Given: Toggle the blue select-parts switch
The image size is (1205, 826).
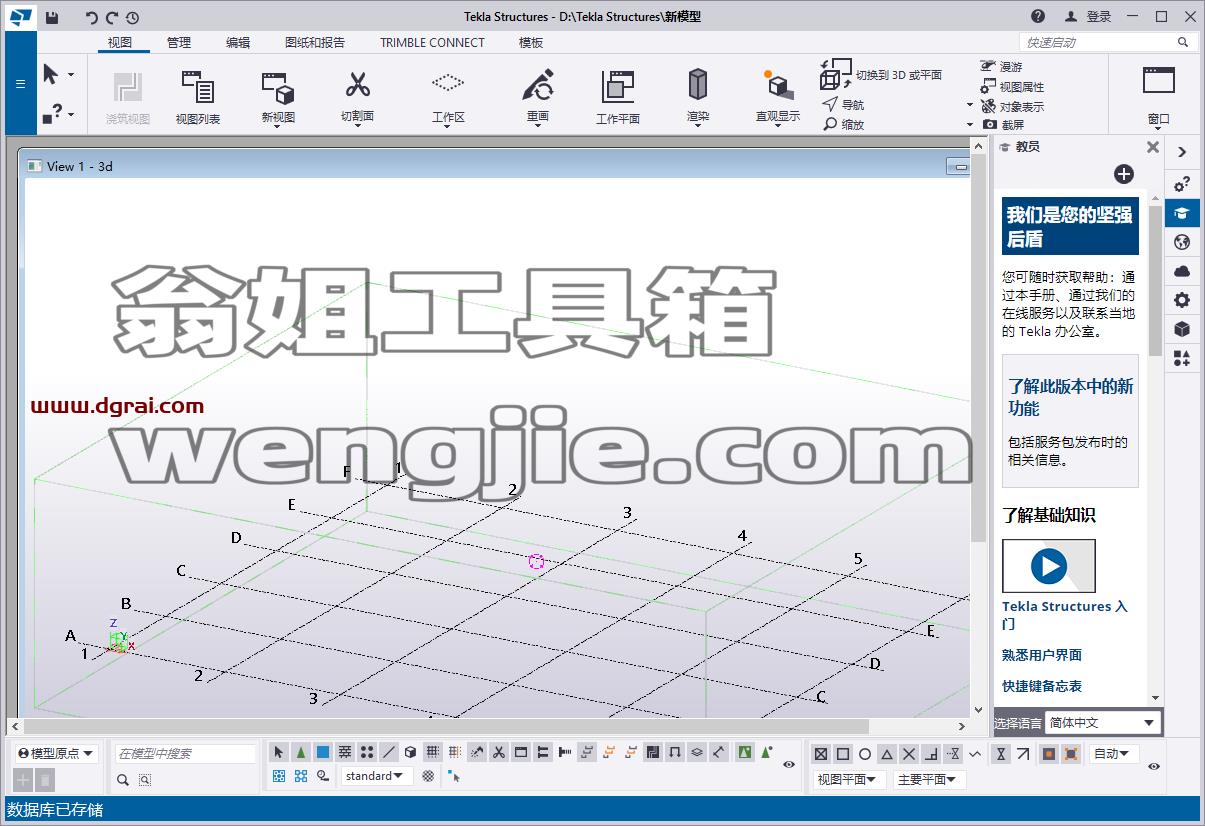Looking at the screenshot, I should tap(323, 753).
